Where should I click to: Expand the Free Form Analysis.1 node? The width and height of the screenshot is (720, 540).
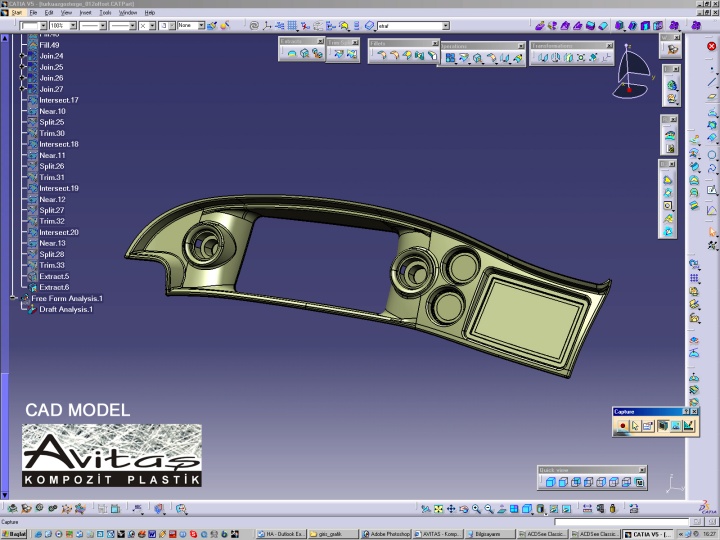coord(13,298)
